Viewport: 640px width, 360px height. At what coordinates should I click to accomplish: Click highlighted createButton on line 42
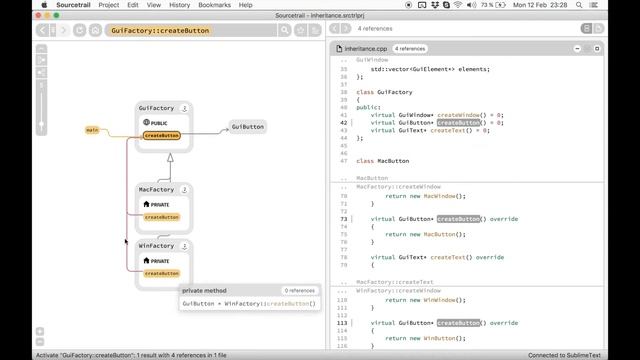[458, 123]
